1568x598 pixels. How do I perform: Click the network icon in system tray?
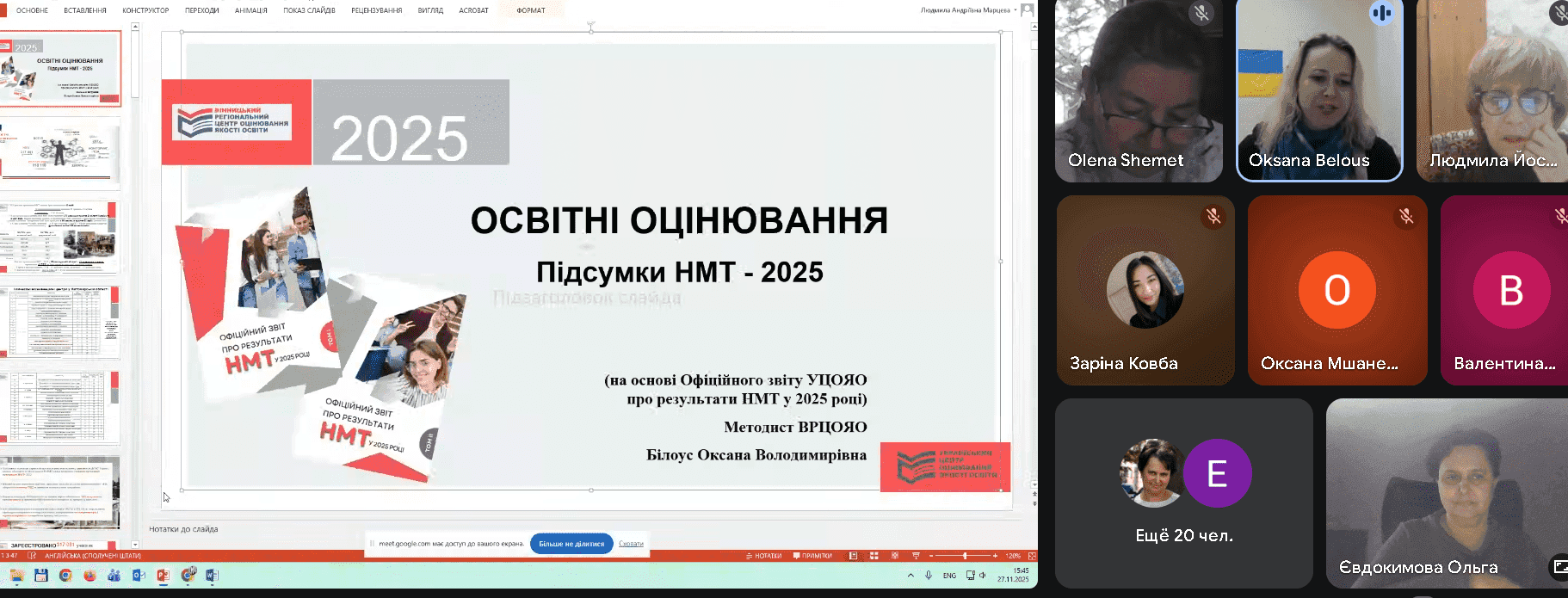click(971, 576)
